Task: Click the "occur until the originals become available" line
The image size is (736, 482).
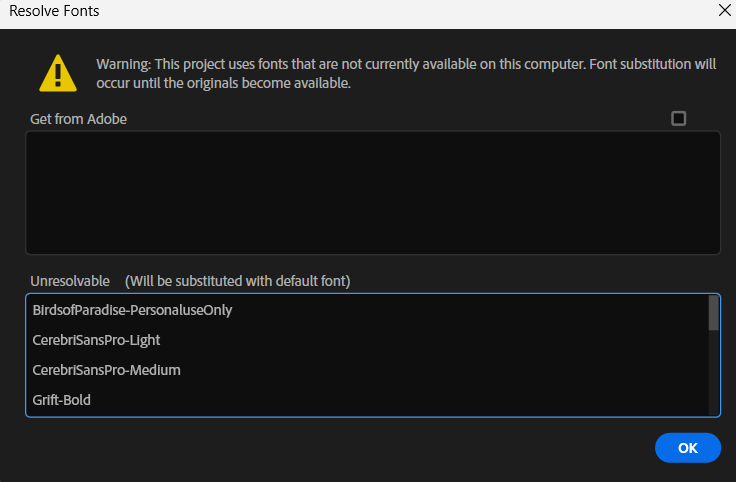Action: [223, 83]
